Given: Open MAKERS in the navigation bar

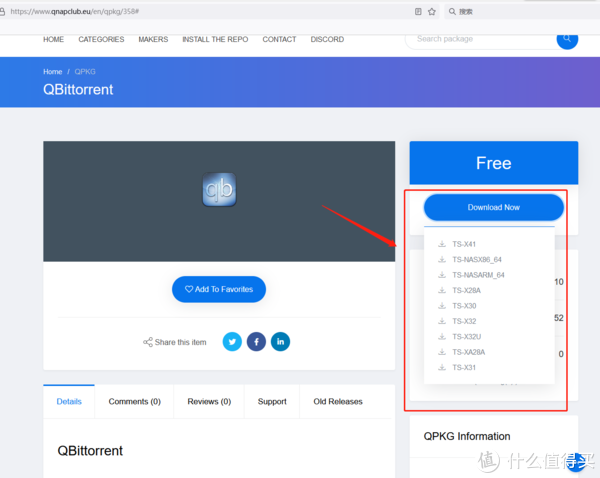Looking at the screenshot, I should (153, 39).
